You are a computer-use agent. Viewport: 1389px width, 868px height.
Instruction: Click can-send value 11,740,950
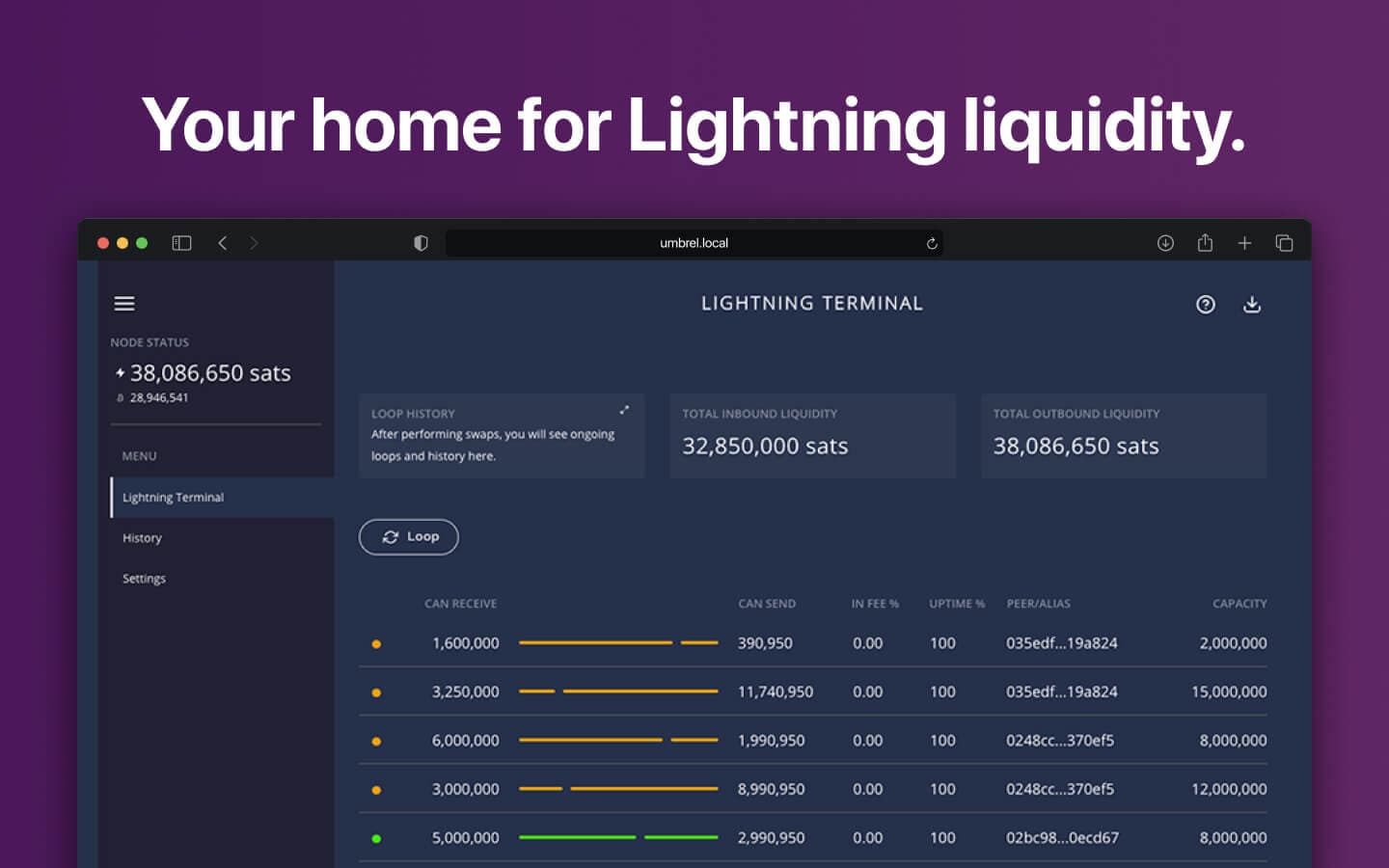[x=776, y=692]
